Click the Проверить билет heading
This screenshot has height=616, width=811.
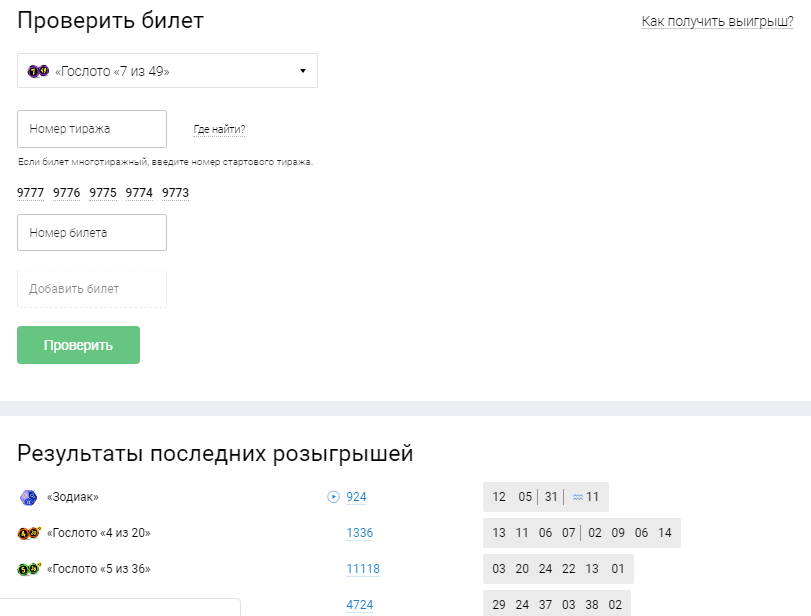pyautogui.click(x=111, y=21)
